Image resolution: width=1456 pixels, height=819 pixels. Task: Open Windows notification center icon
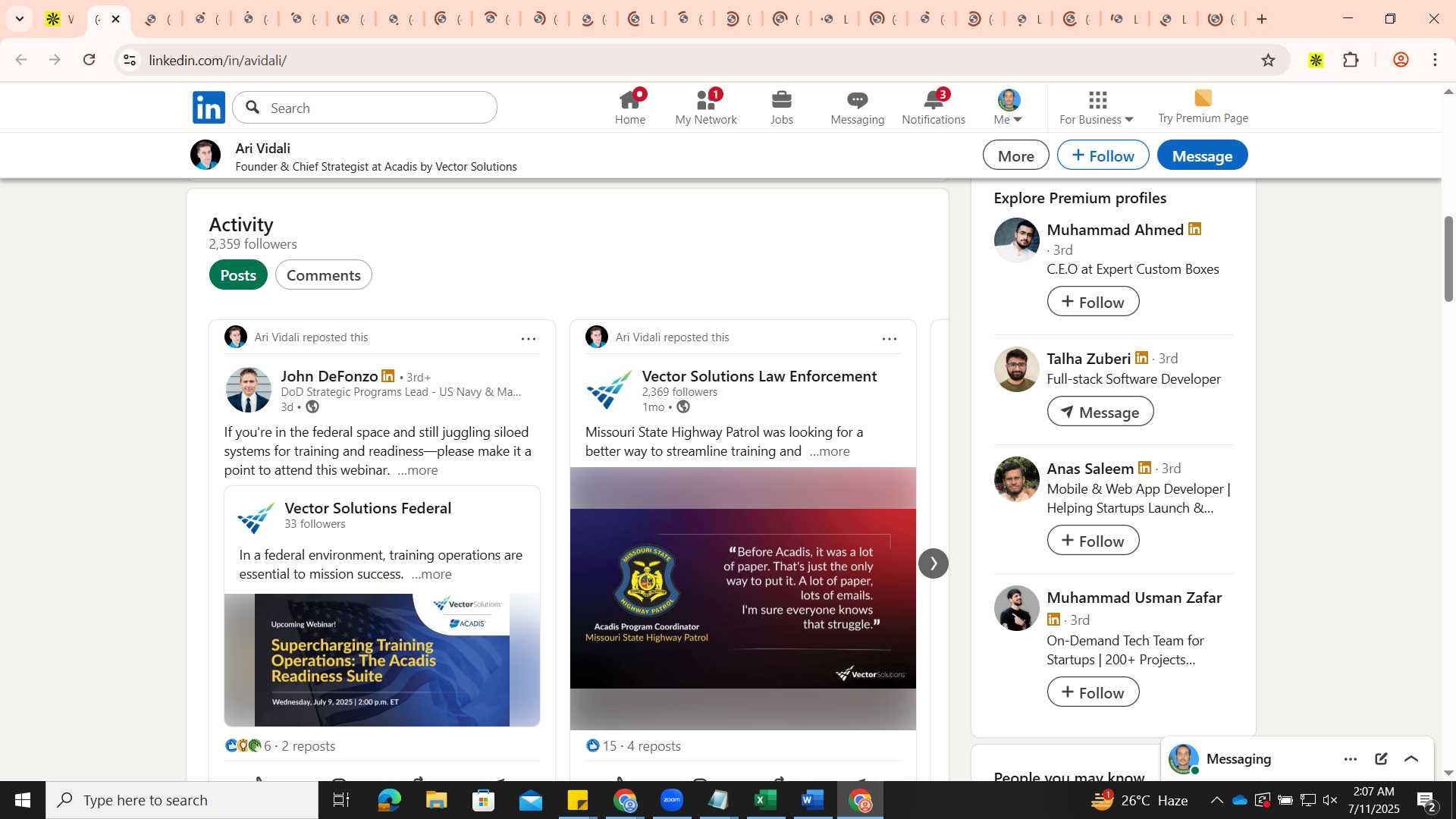pos(1426,800)
